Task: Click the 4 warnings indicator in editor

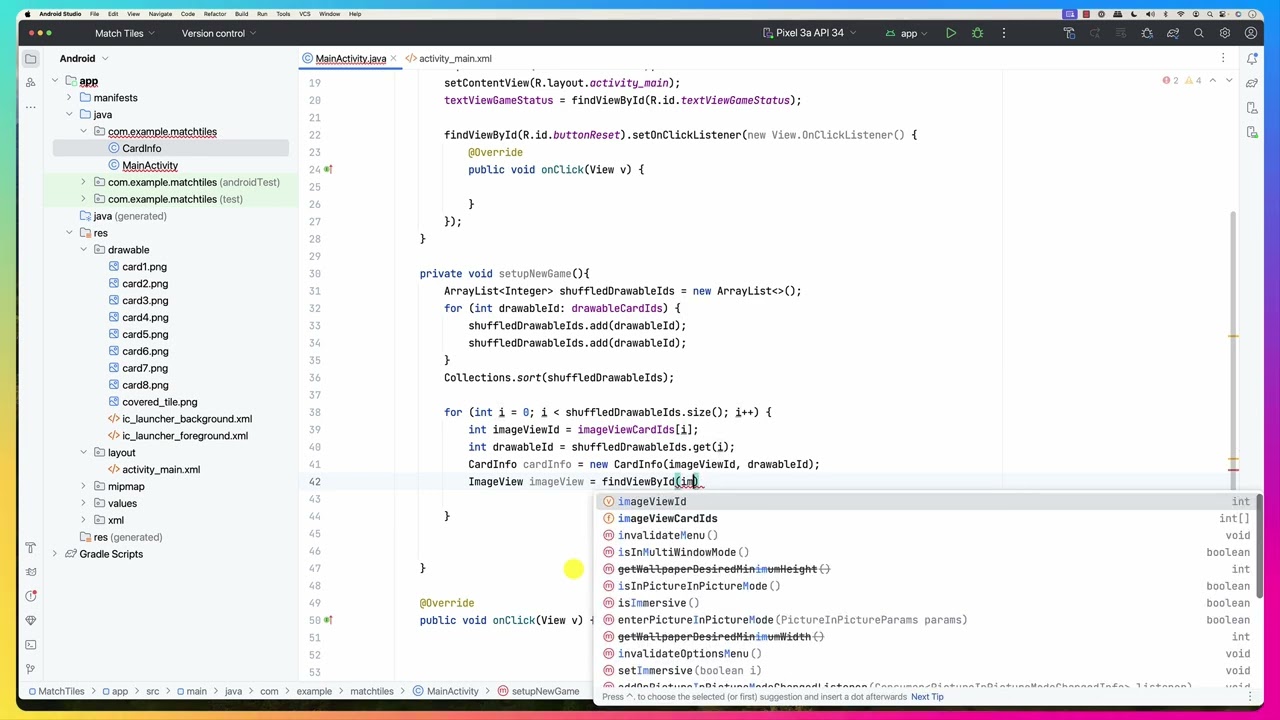Action: point(1192,80)
